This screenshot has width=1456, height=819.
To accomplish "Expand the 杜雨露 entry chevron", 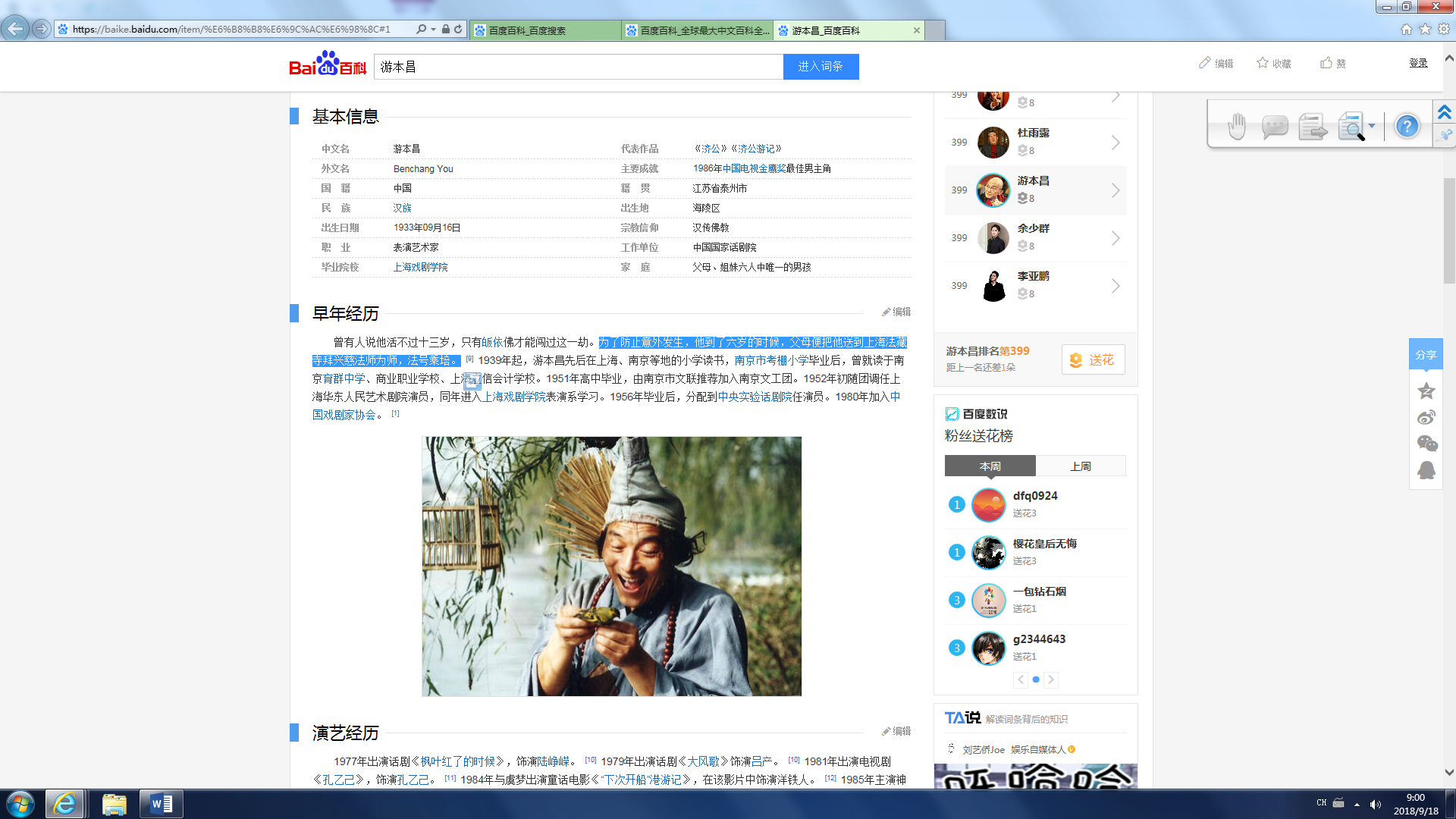I will 1116,143.
